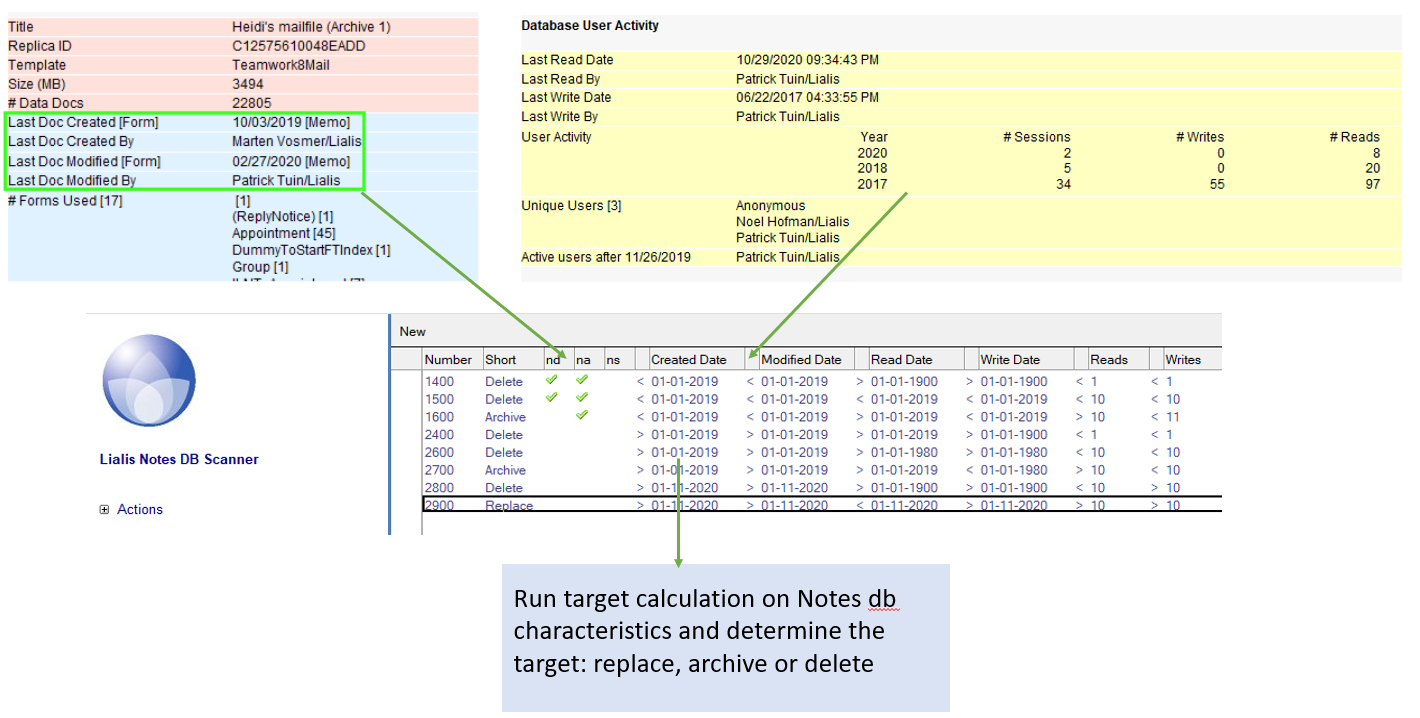Click the green check icon for Archive row 1600
The width and height of the screenshot is (1420, 718).
pos(583,416)
